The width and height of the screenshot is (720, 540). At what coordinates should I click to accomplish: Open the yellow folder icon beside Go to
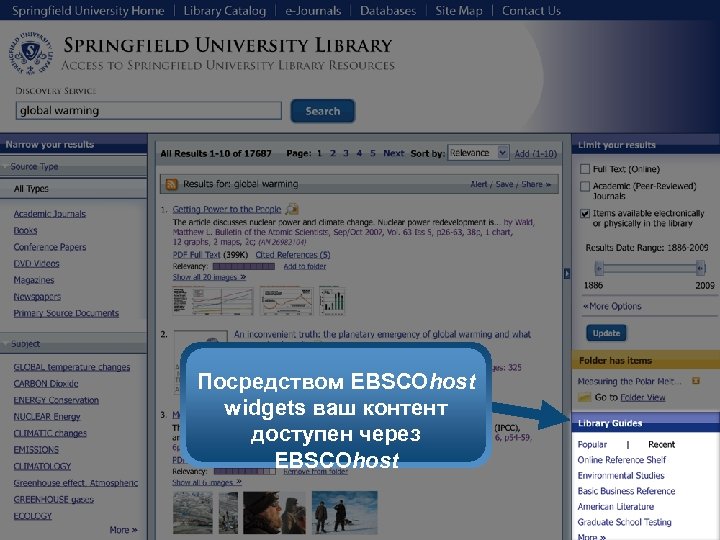tap(584, 397)
